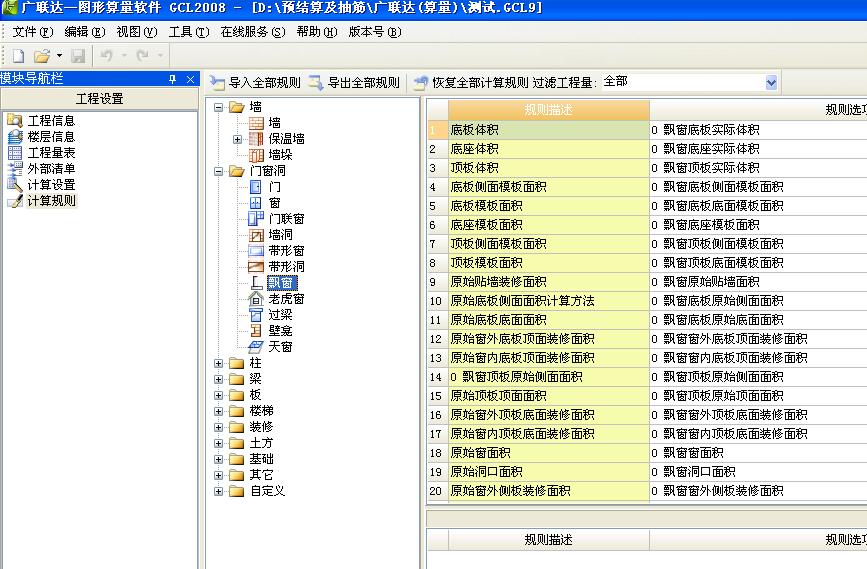Open the 版本号(B) menu
Viewport: 867px width, 569px height.
point(374,32)
